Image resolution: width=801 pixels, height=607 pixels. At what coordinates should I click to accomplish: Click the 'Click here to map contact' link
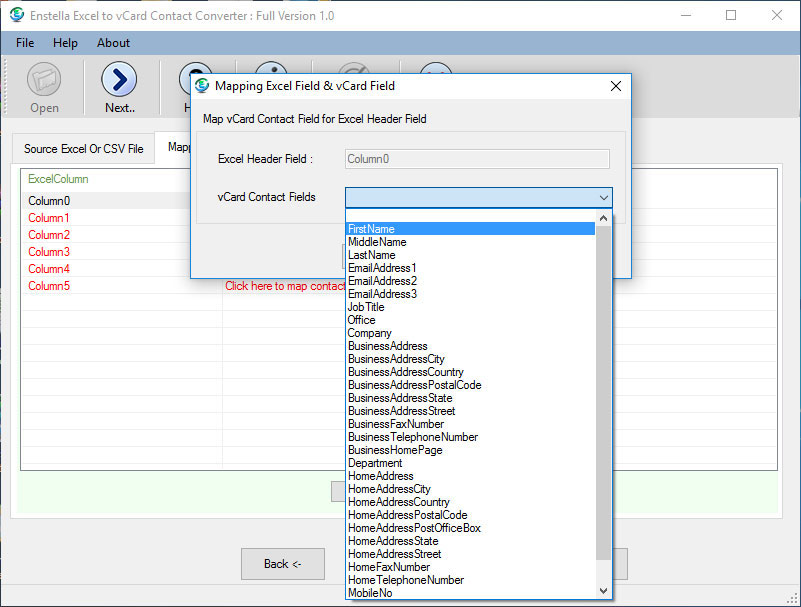click(285, 286)
